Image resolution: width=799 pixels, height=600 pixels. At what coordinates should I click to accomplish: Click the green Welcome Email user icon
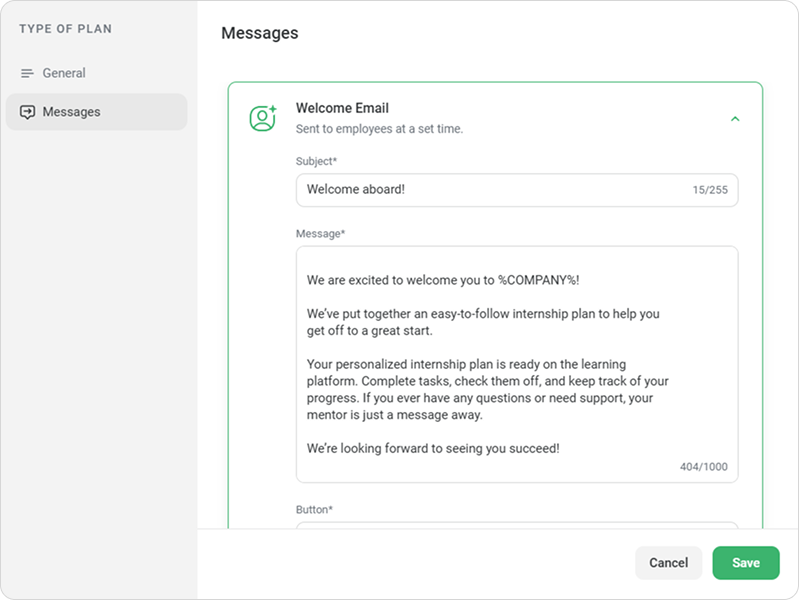pyautogui.click(x=263, y=118)
